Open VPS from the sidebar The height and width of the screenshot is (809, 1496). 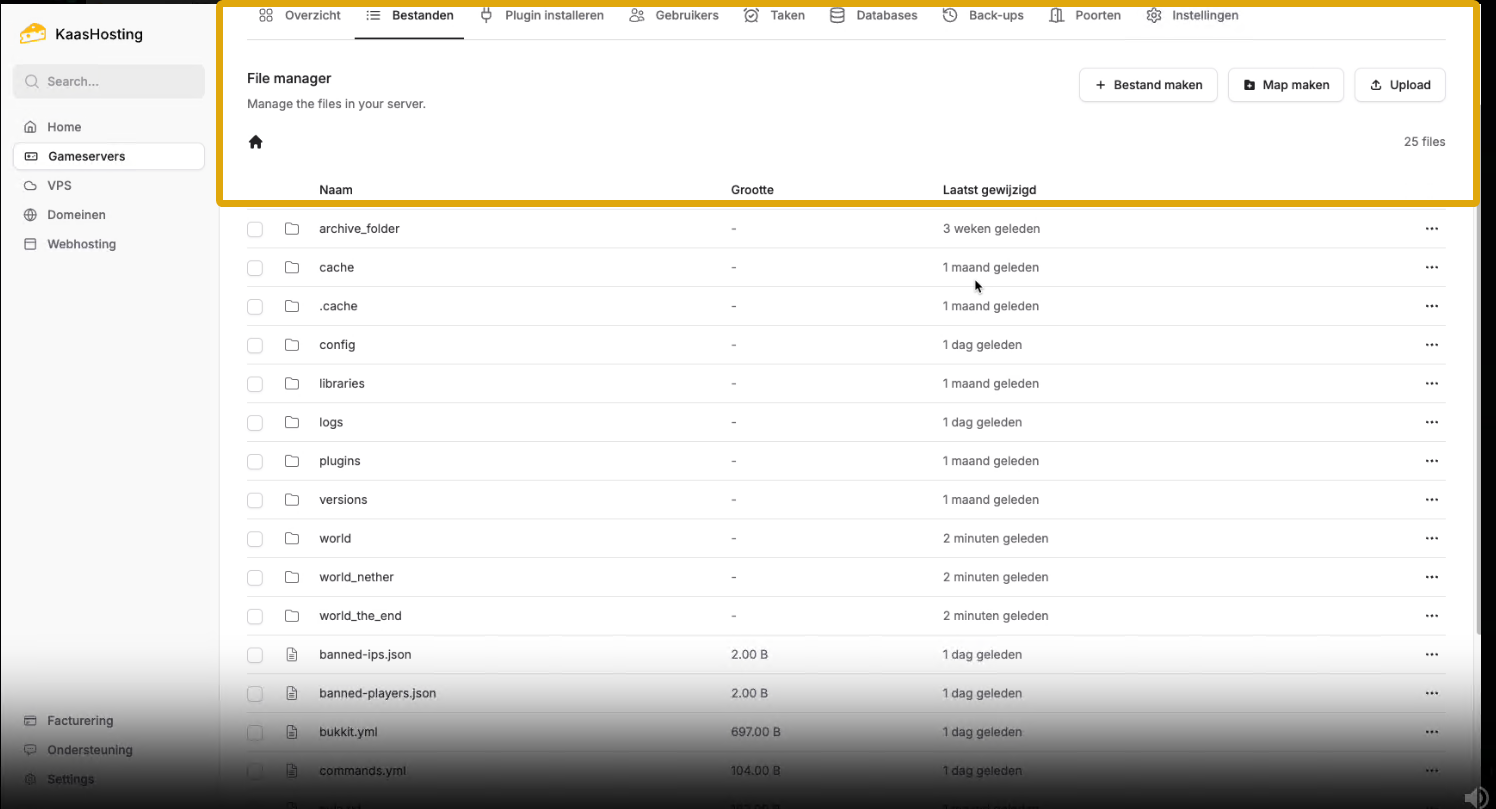pyautogui.click(x=59, y=186)
